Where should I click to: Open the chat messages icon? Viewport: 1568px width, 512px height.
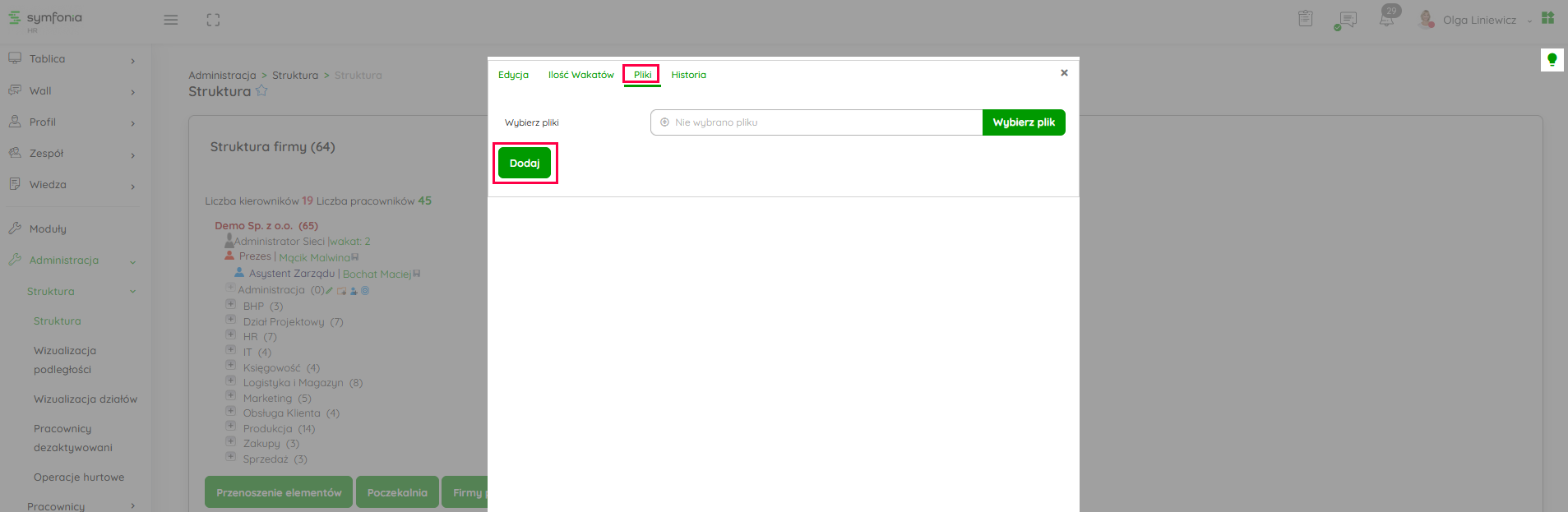(1346, 20)
